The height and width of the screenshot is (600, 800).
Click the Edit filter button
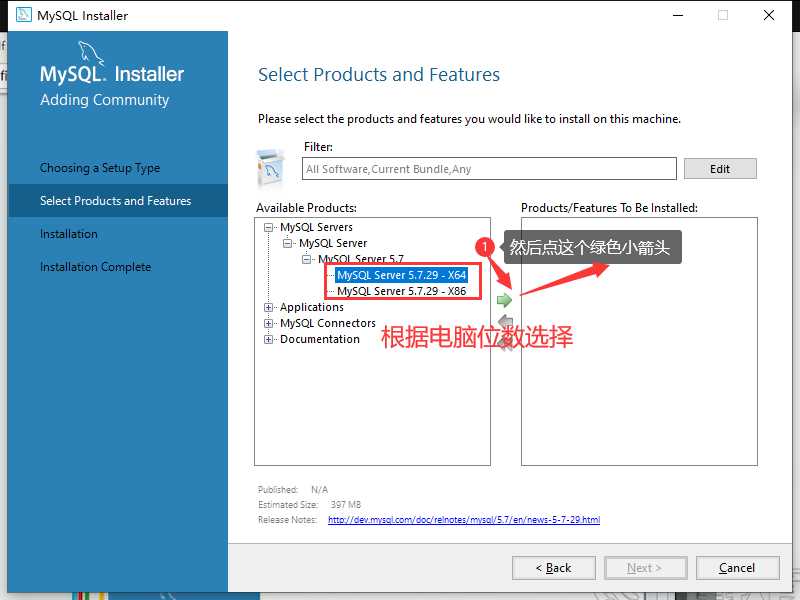click(x=720, y=169)
